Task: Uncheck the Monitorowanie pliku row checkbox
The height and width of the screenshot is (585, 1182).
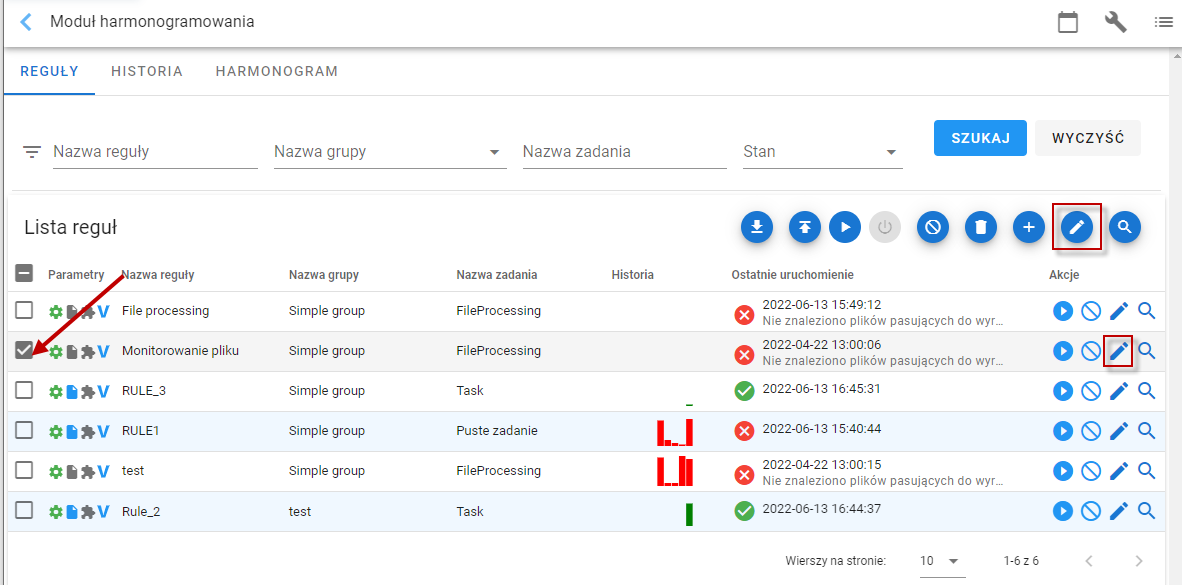Action: [24, 350]
